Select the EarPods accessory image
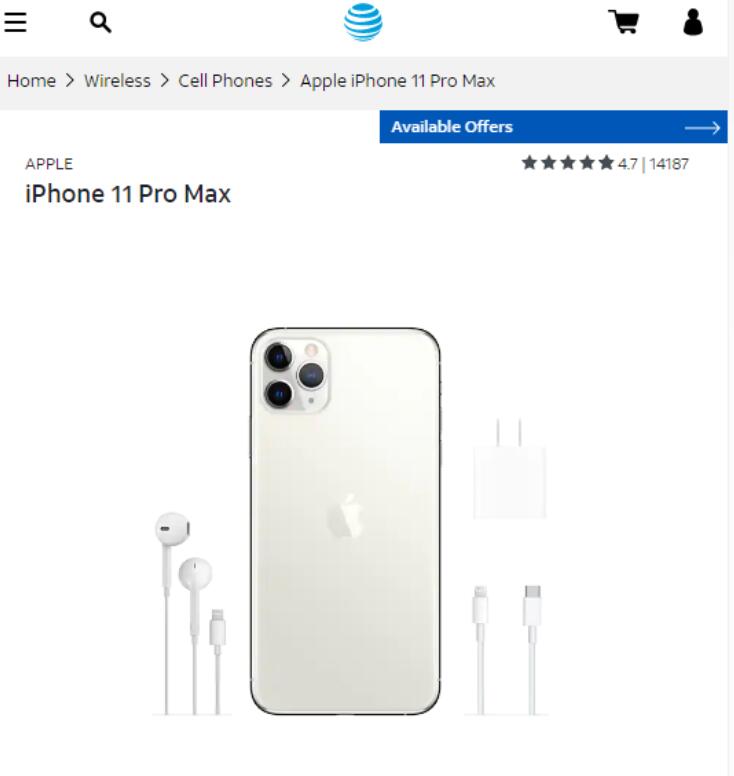This screenshot has height=776, width=734. pos(192,613)
